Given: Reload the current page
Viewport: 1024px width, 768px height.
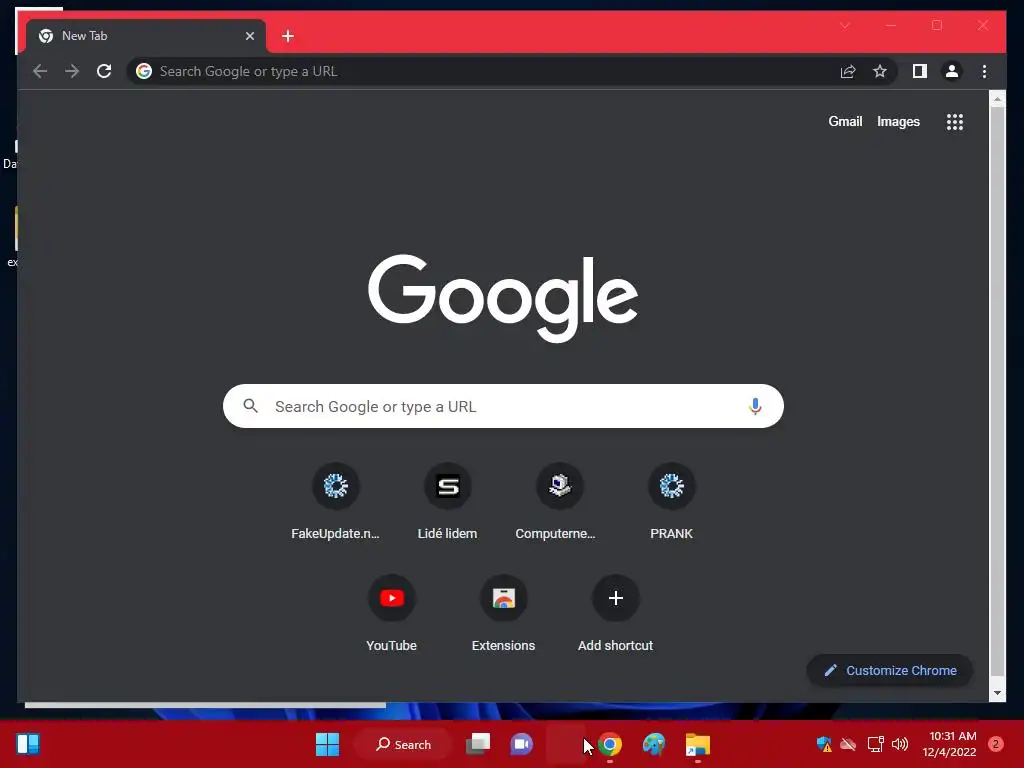Looking at the screenshot, I should pos(104,71).
